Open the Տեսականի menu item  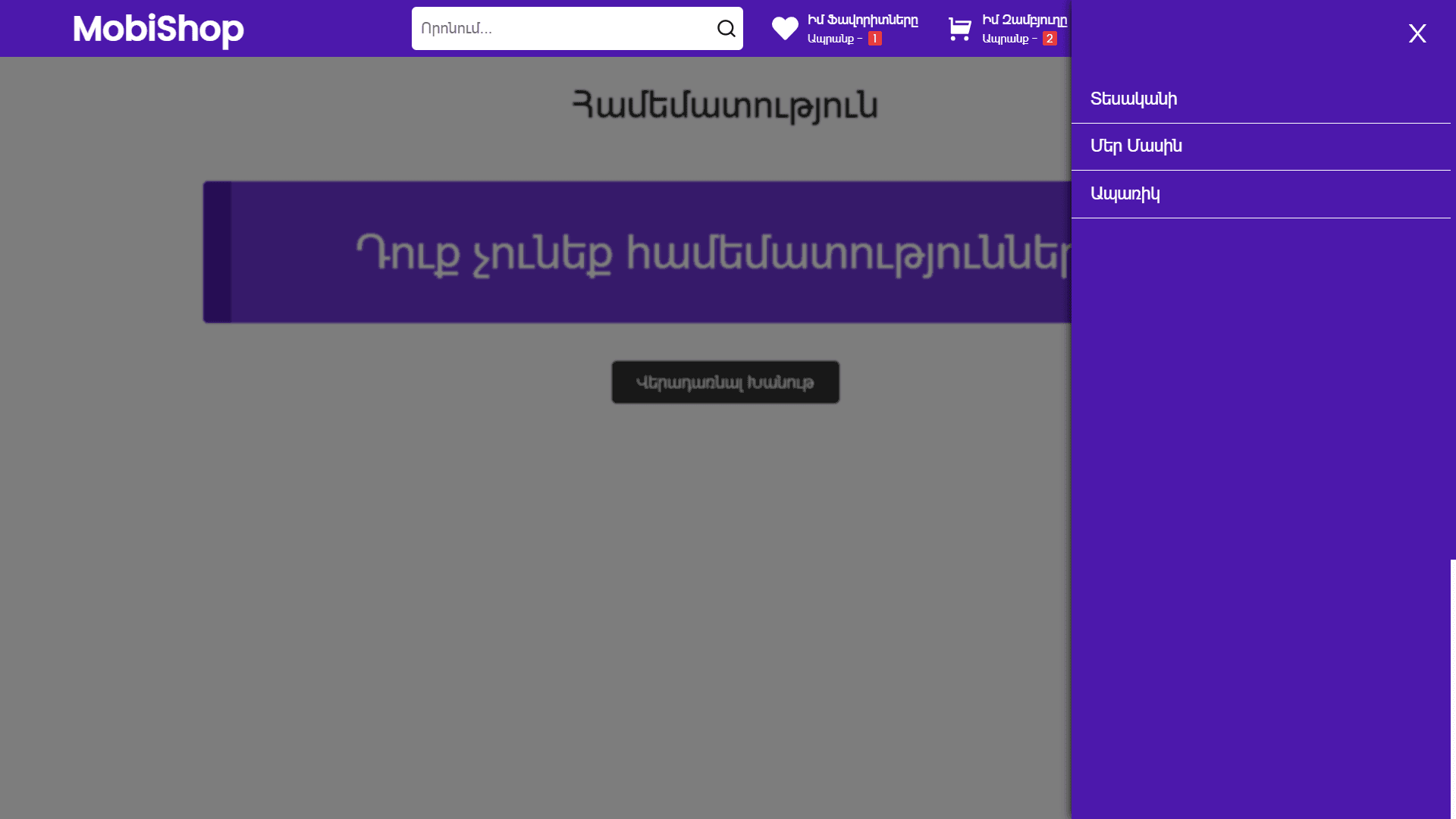click(x=1134, y=99)
